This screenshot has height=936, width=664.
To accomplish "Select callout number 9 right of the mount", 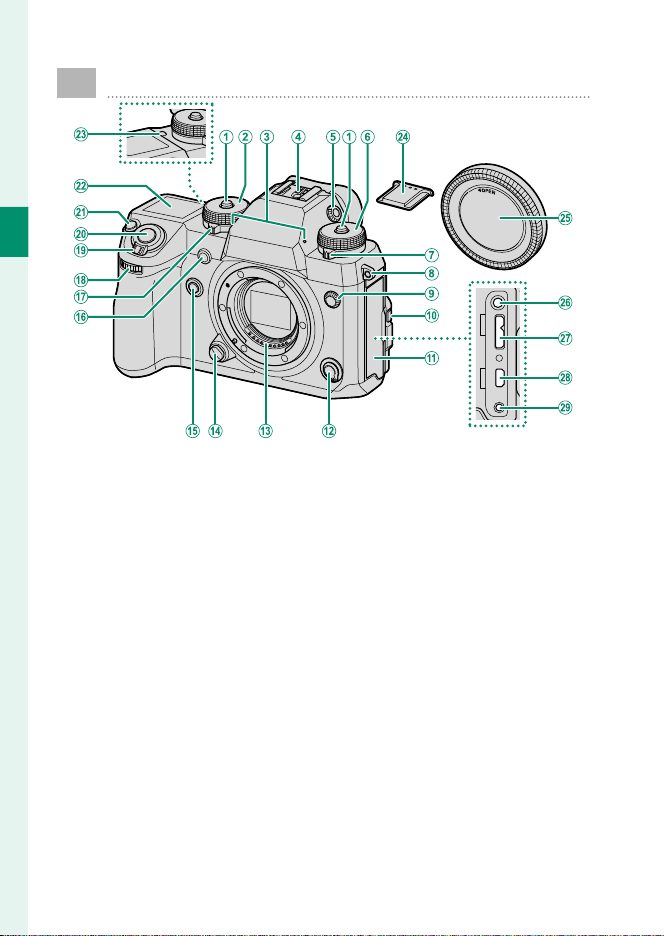I will coord(431,293).
